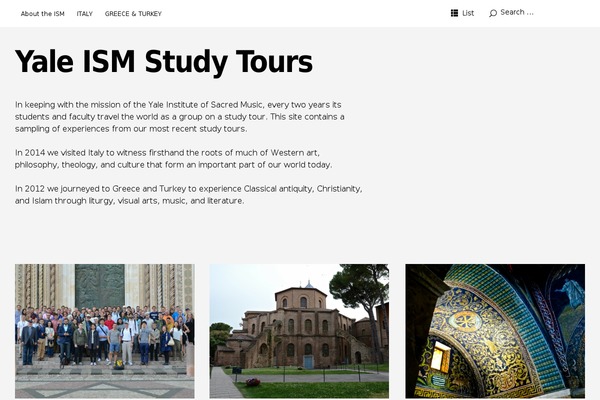Switch to List view via its label
Image resolution: width=600 pixels, height=400 pixels.
(468, 13)
